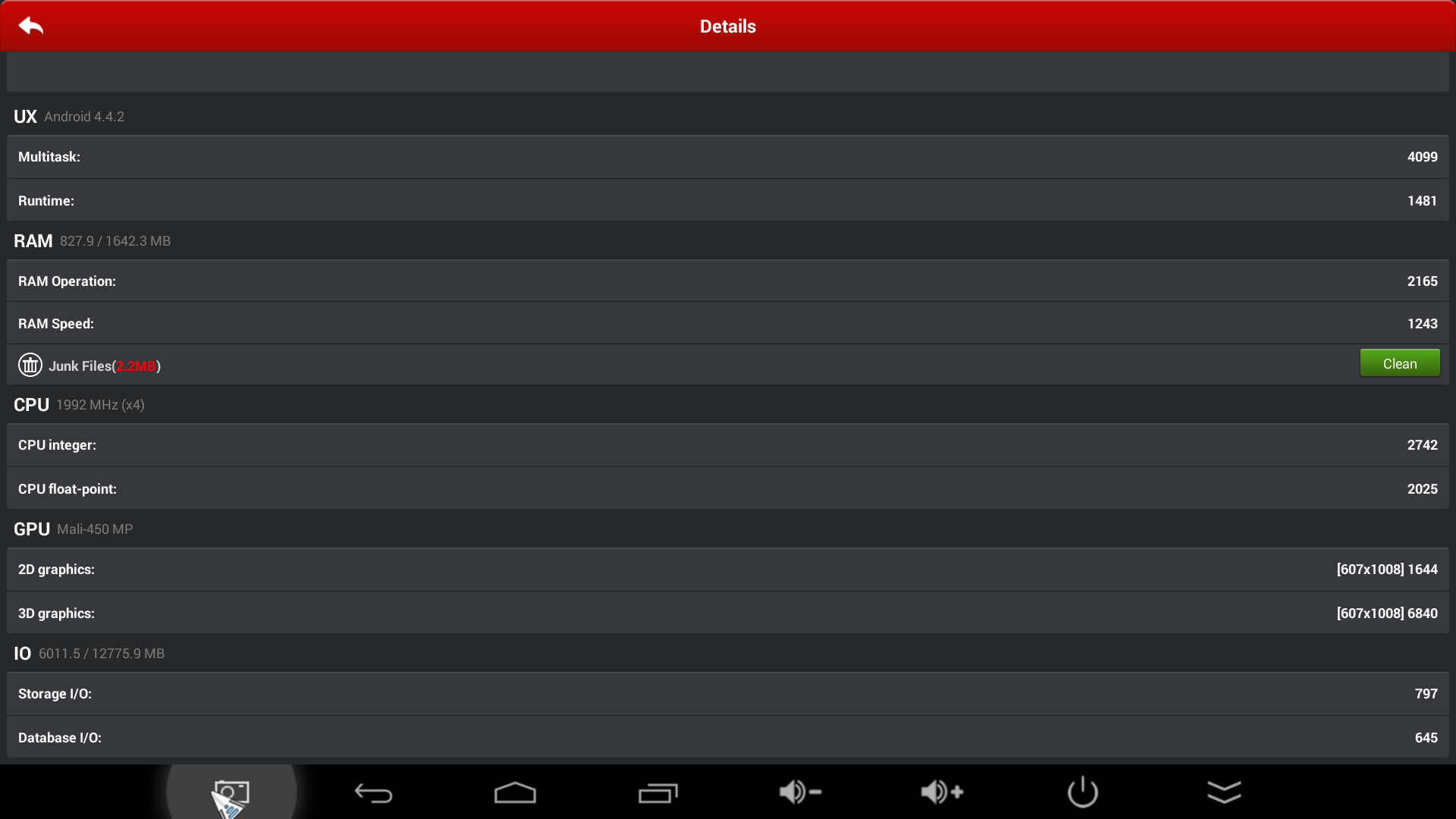
Task: Click the screenshot/capture tool icon
Action: point(232,790)
